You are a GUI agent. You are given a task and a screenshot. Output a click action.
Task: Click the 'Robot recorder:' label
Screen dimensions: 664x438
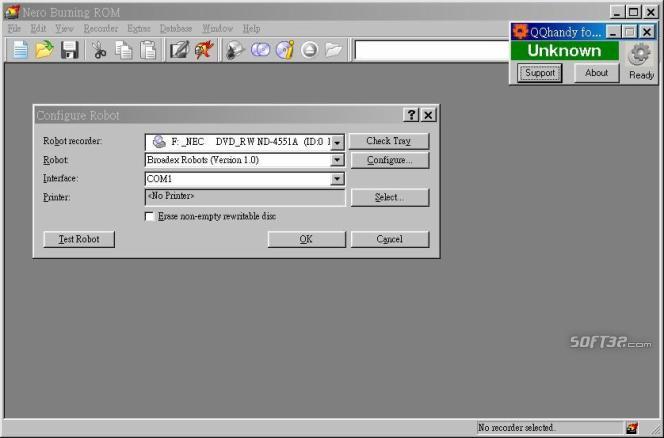[x=72, y=141]
